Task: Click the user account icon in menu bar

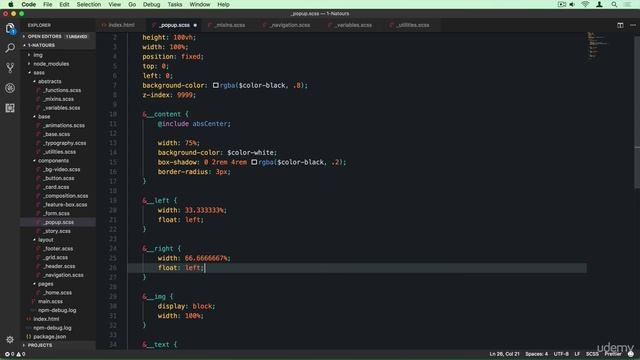Action: click(599, 4)
